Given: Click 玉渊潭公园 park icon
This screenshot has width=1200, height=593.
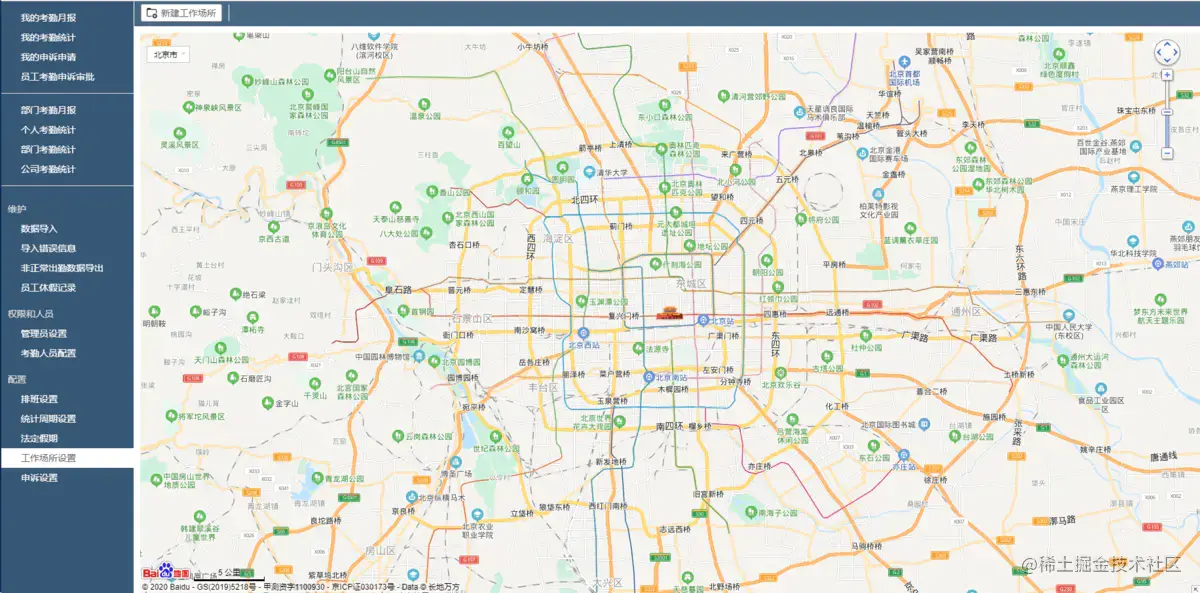Looking at the screenshot, I should [581, 301].
